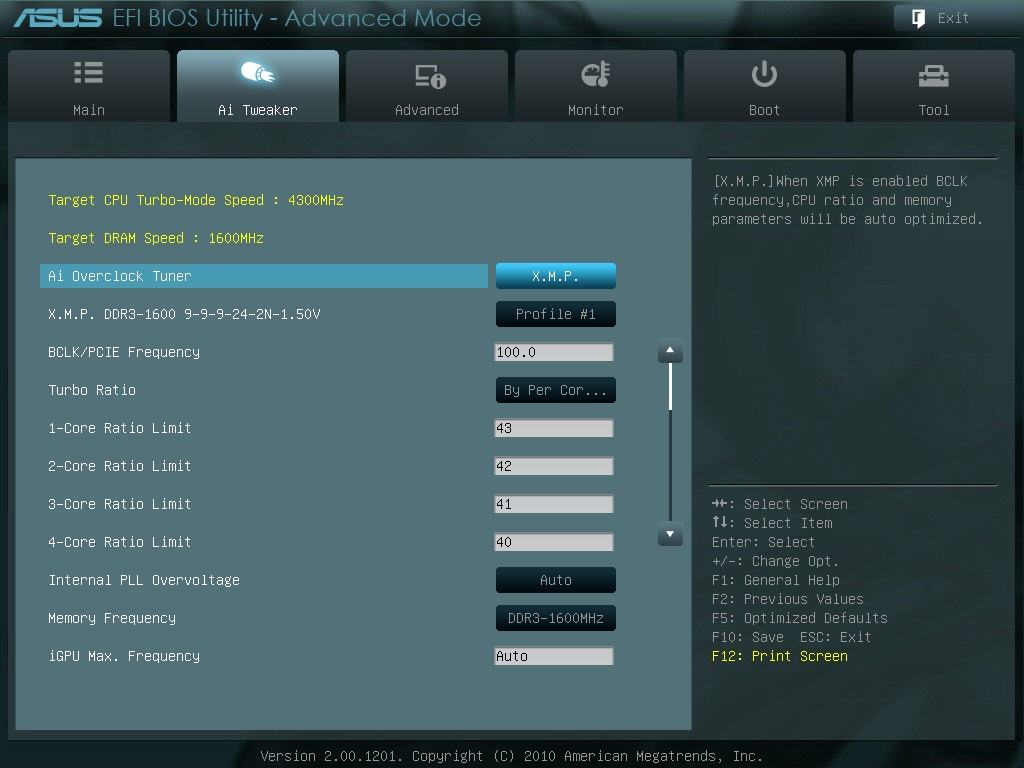Viewport: 1024px width, 768px height.
Task: Click the Exit door icon
Action: [x=918, y=18]
